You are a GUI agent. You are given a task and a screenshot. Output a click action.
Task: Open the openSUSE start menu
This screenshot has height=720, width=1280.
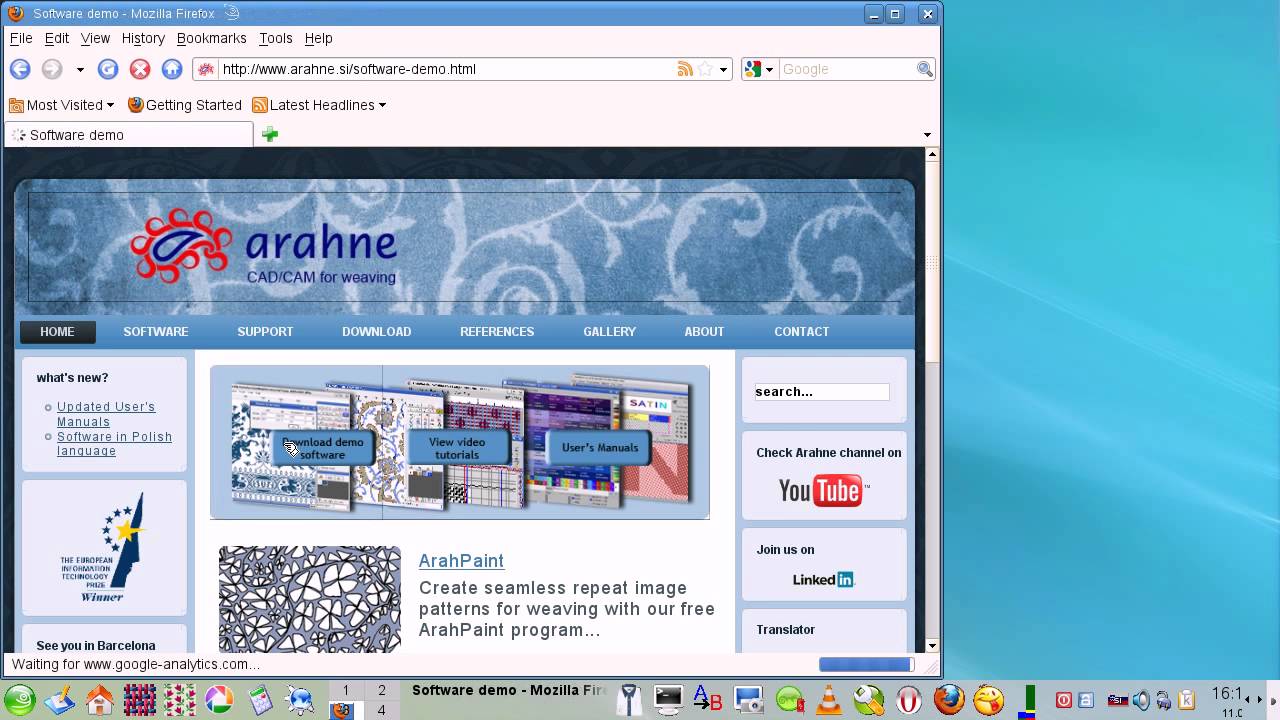click(x=20, y=700)
